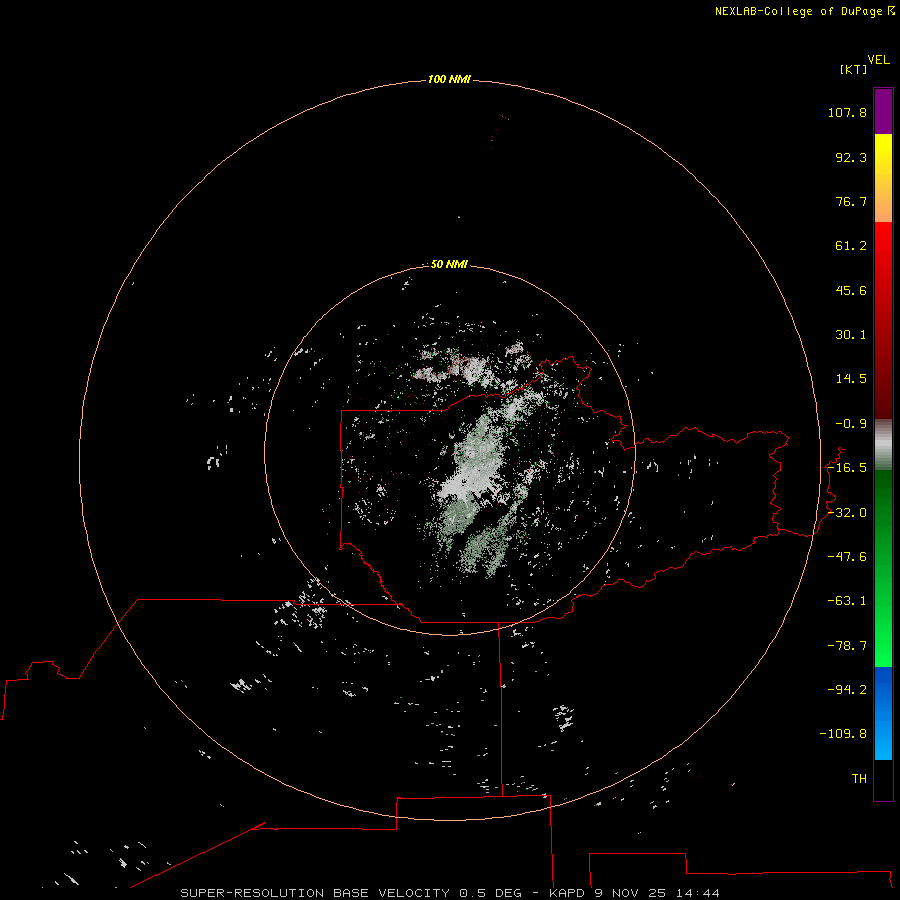Click the 107.8 velocity scale value
Viewport: 900px width, 900px height.
(x=847, y=112)
